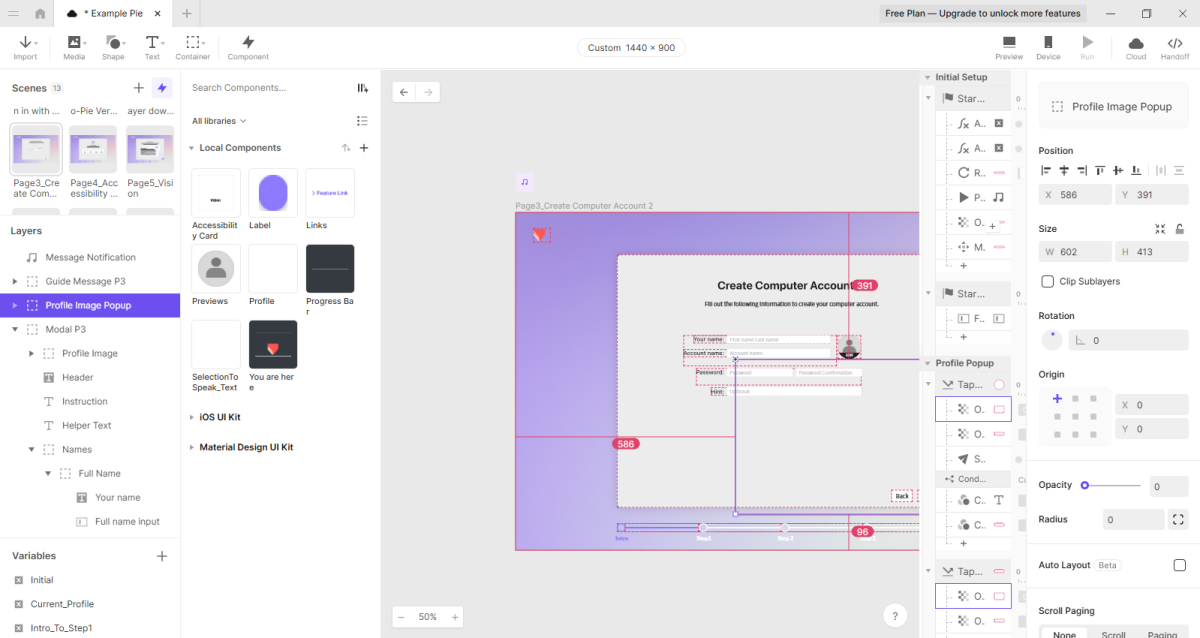This screenshot has width=1200, height=638.
Task: Select the Guide Message P3 layer
Action: (x=85, y=281)
